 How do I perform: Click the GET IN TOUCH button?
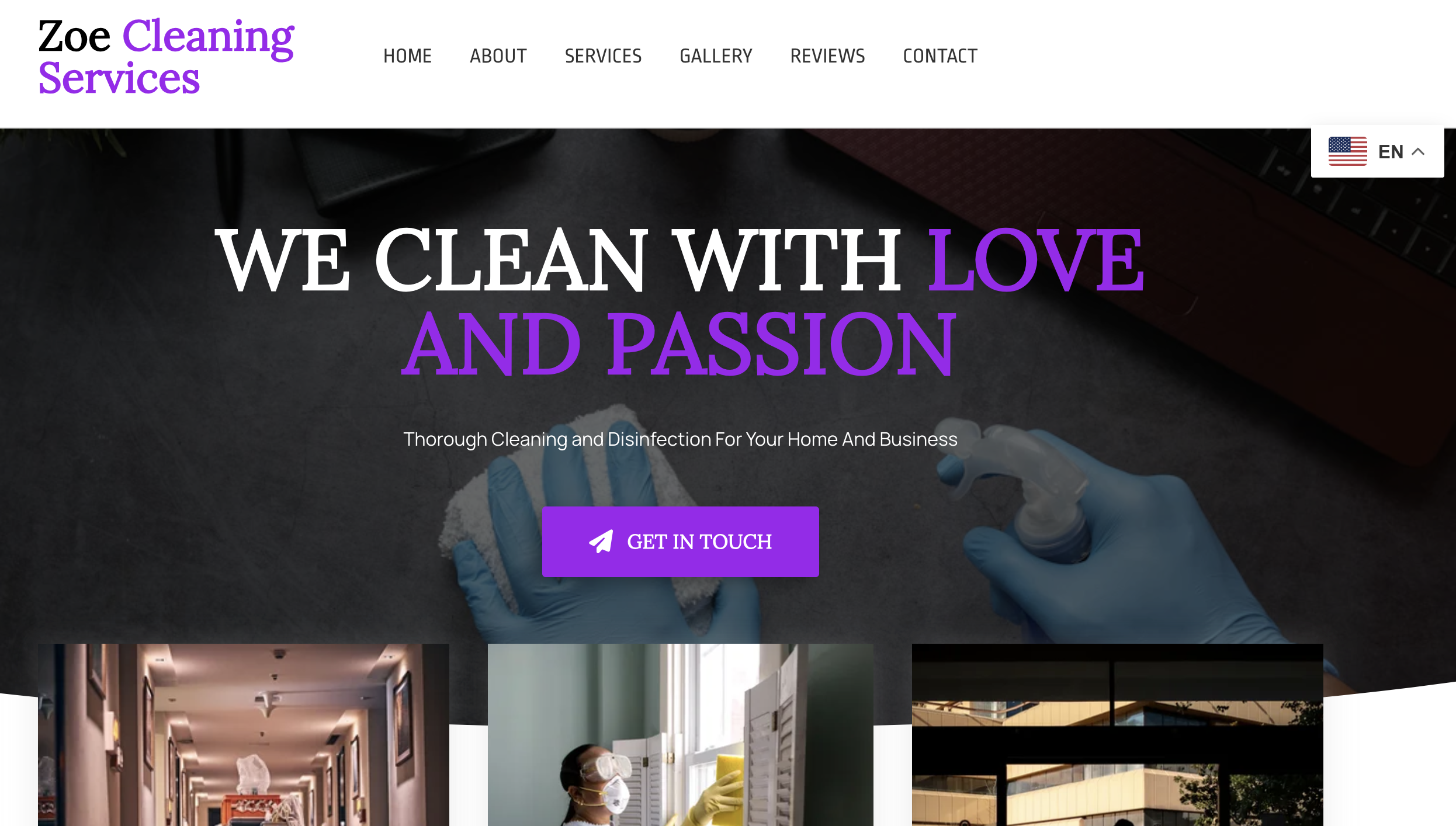coord(680,542)
